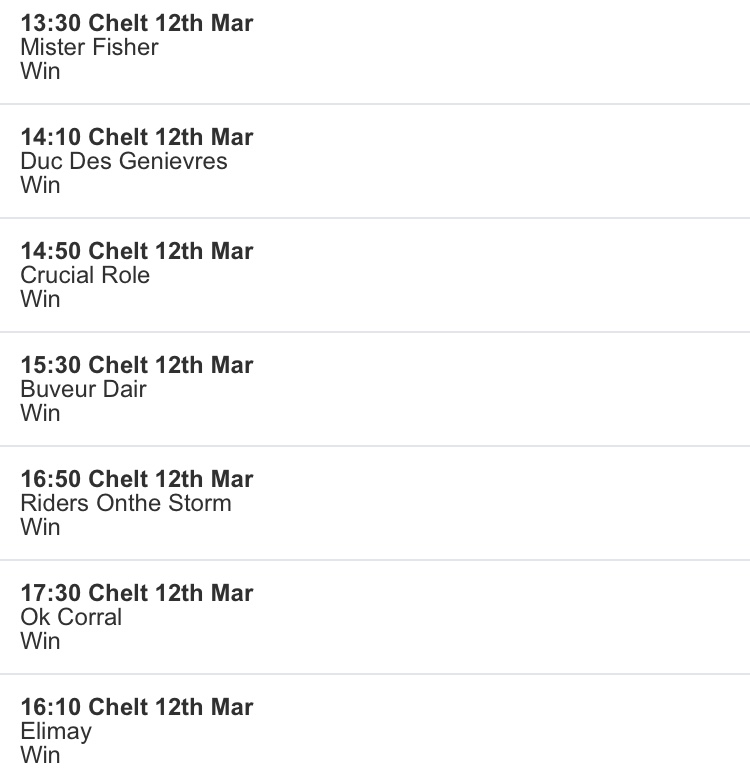The height and width of the screenshot is (782, 750).
Task: Select the Elimay selection
Action: tap(56, 731)
